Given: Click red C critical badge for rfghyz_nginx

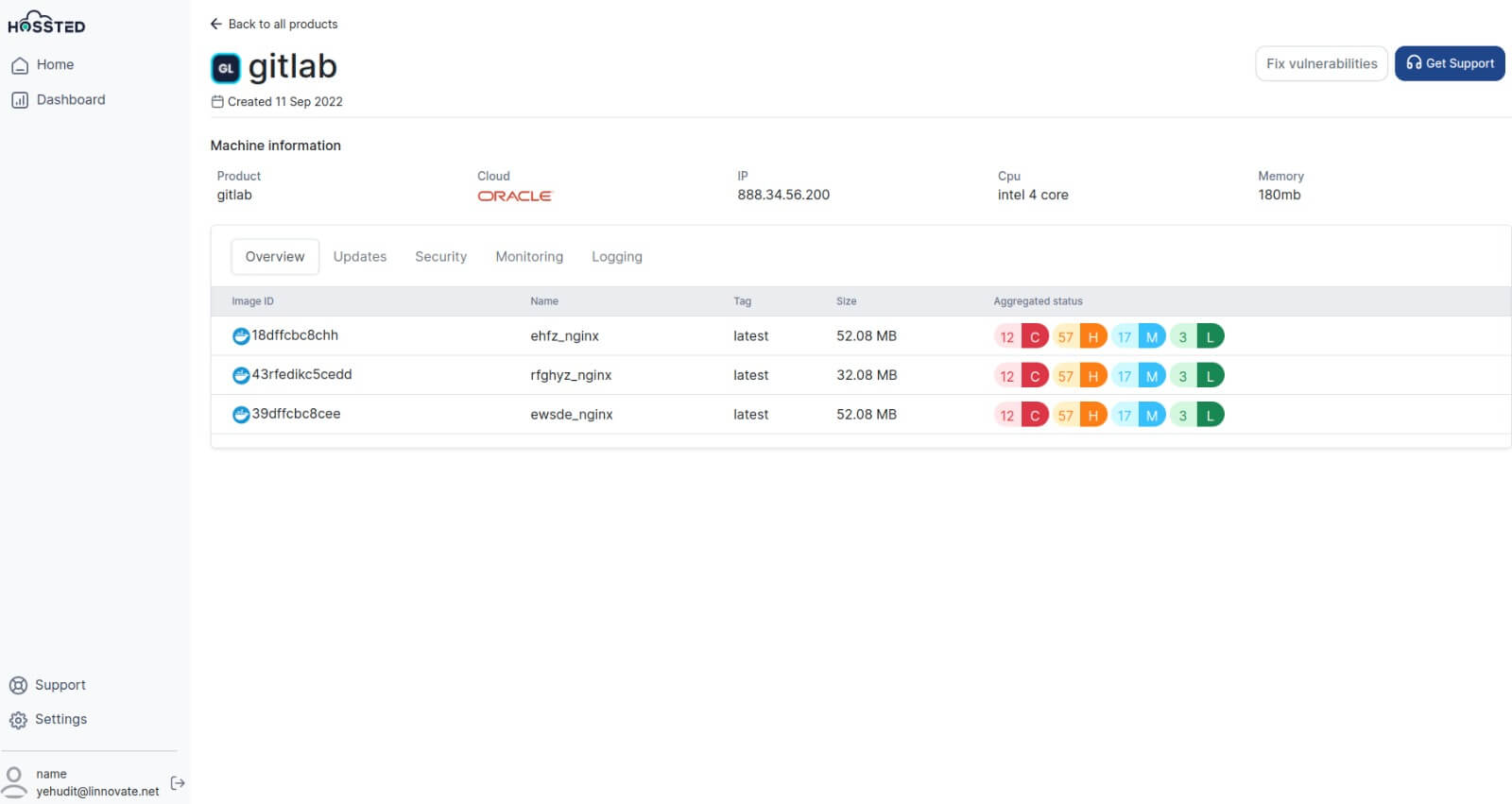Looking at the screenshot, I should pos(1035,376).
